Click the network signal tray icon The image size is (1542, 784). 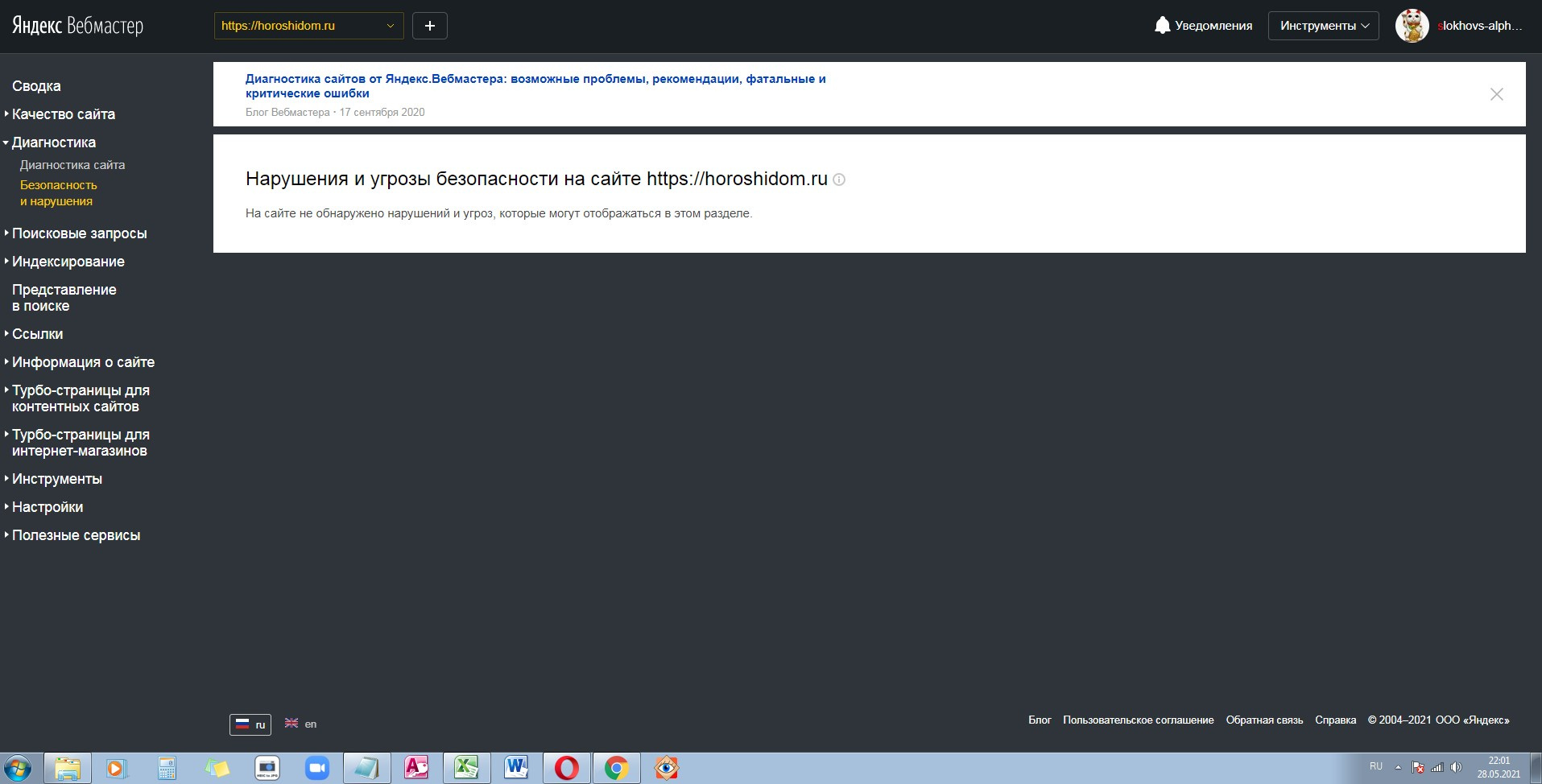(1437, 767)
